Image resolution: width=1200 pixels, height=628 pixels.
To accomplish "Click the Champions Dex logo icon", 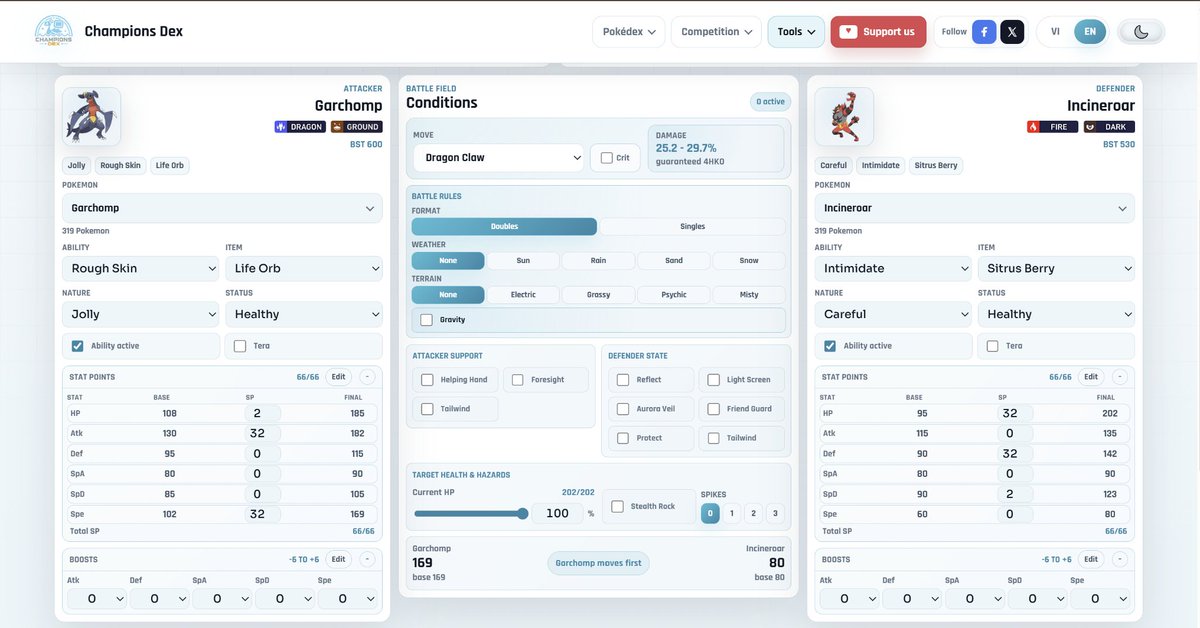I will tap(53, 31).
